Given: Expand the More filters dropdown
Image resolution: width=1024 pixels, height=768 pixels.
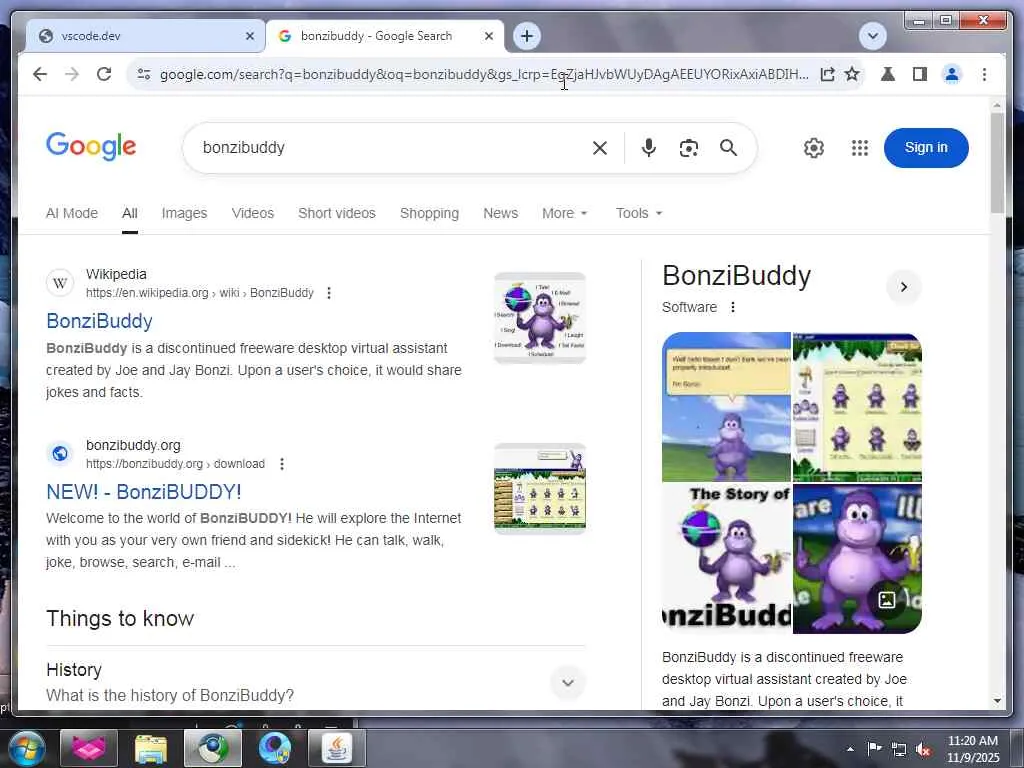Looking at the screenshot, I should [565, 213].
